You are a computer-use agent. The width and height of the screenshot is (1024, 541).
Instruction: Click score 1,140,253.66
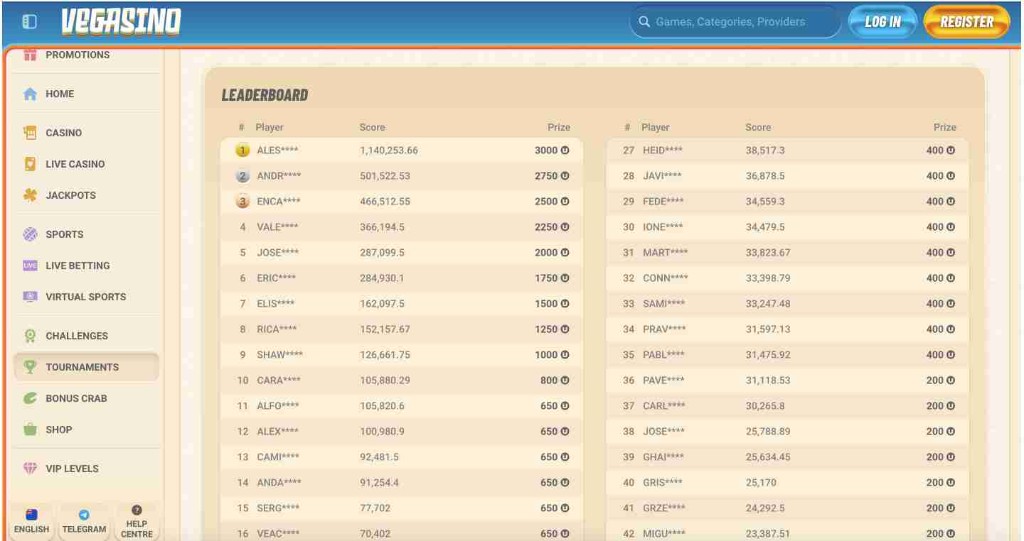pyautogui.click(x=389, y=150)
